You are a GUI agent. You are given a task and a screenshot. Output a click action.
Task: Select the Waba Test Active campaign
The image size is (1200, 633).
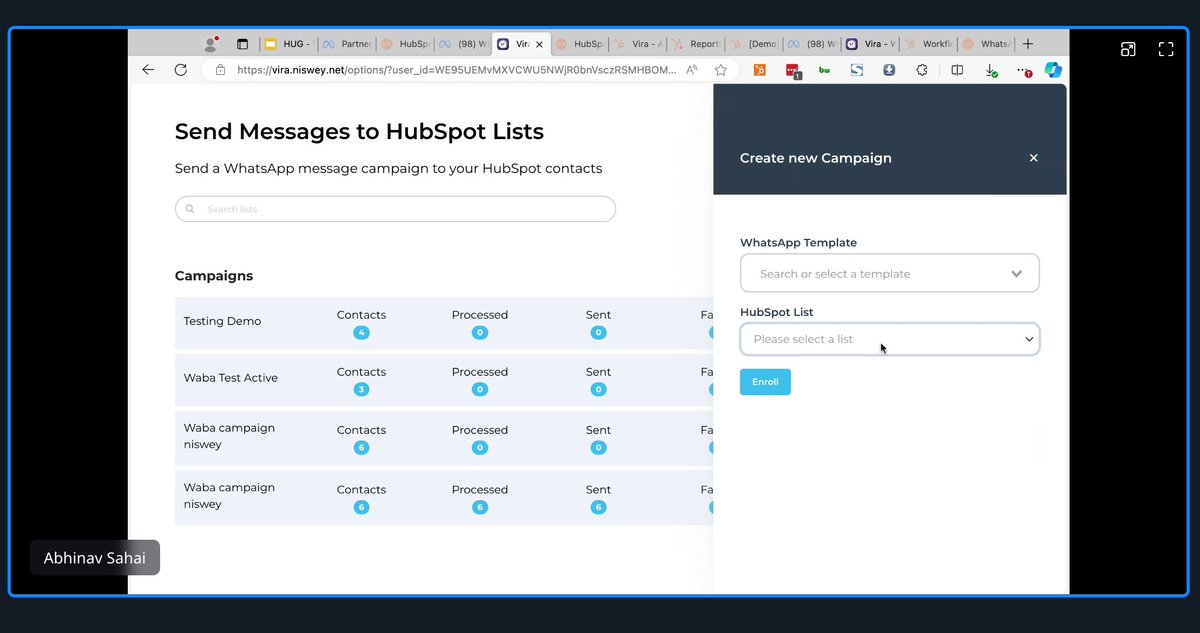[x=231, y=378]
